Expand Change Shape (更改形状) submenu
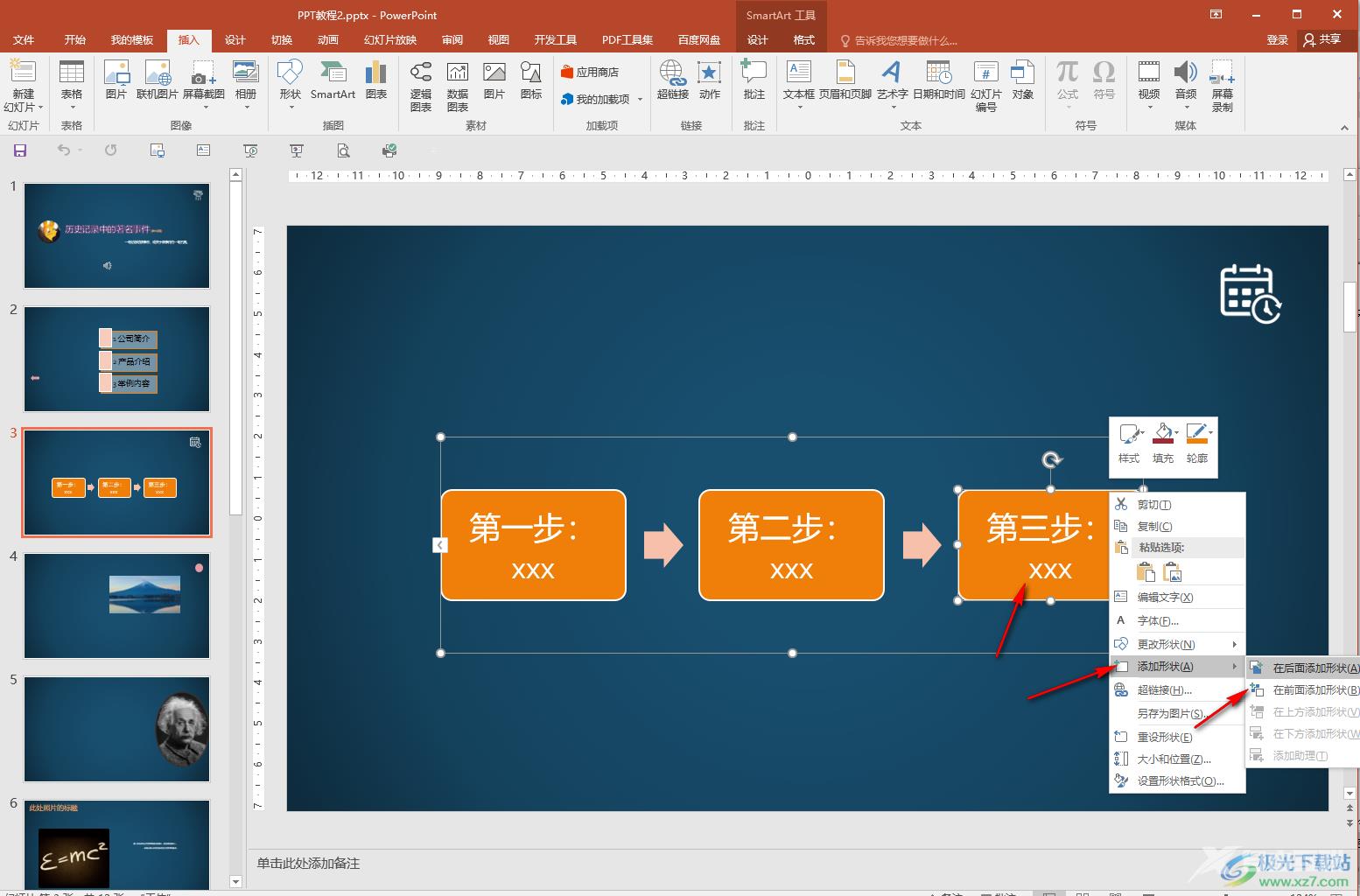1360x896 pixels. click(1177, 644)
